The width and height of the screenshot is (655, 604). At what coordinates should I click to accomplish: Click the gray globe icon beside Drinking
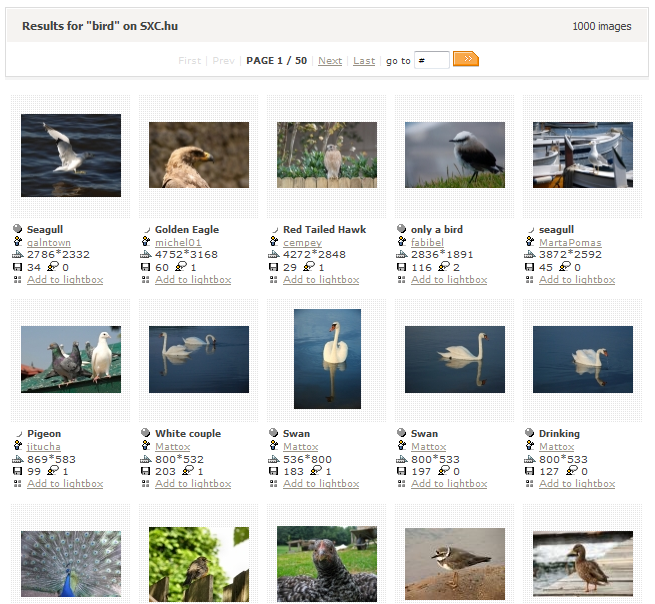pos(529,432)
